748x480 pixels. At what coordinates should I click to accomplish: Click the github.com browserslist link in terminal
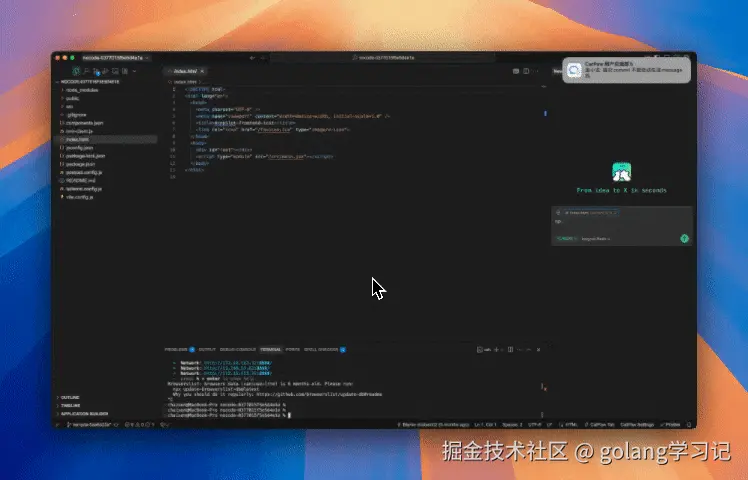click(x=319, y=395)
